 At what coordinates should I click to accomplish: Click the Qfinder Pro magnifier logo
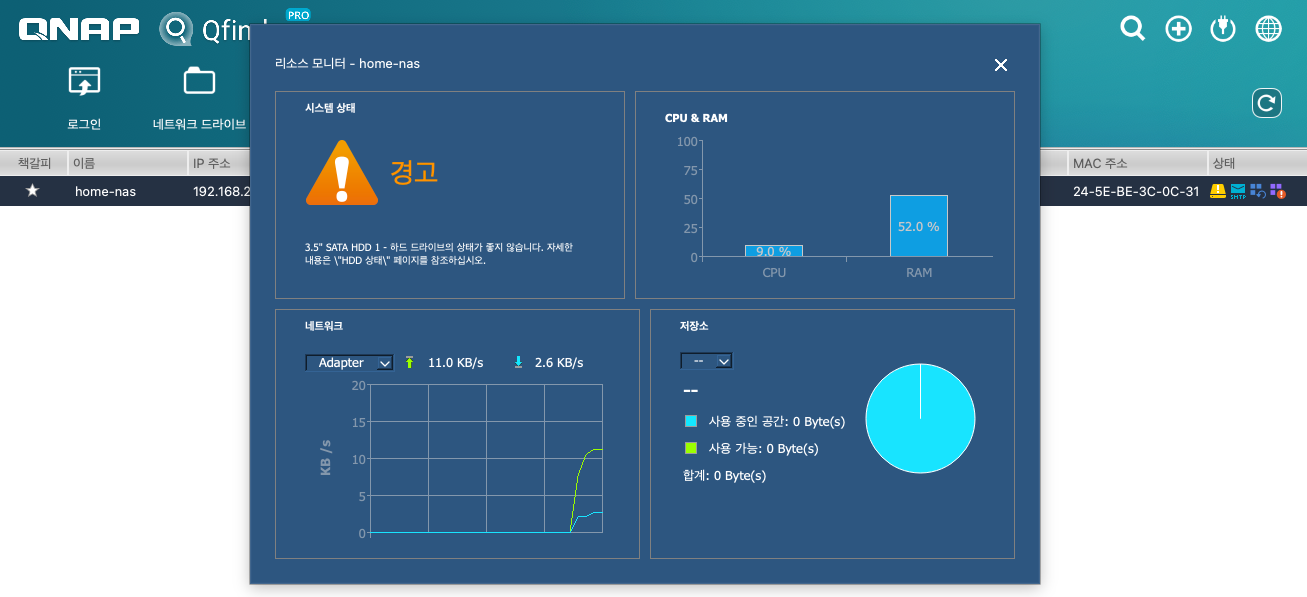coord(176,30)
